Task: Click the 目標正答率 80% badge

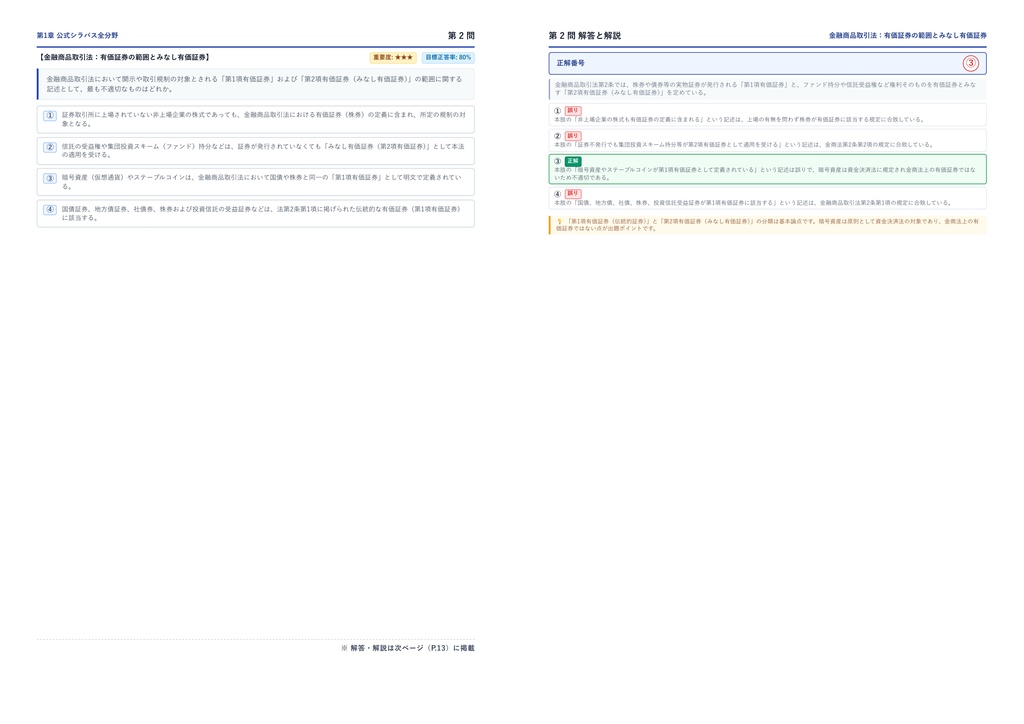Action: coord(448,57)
